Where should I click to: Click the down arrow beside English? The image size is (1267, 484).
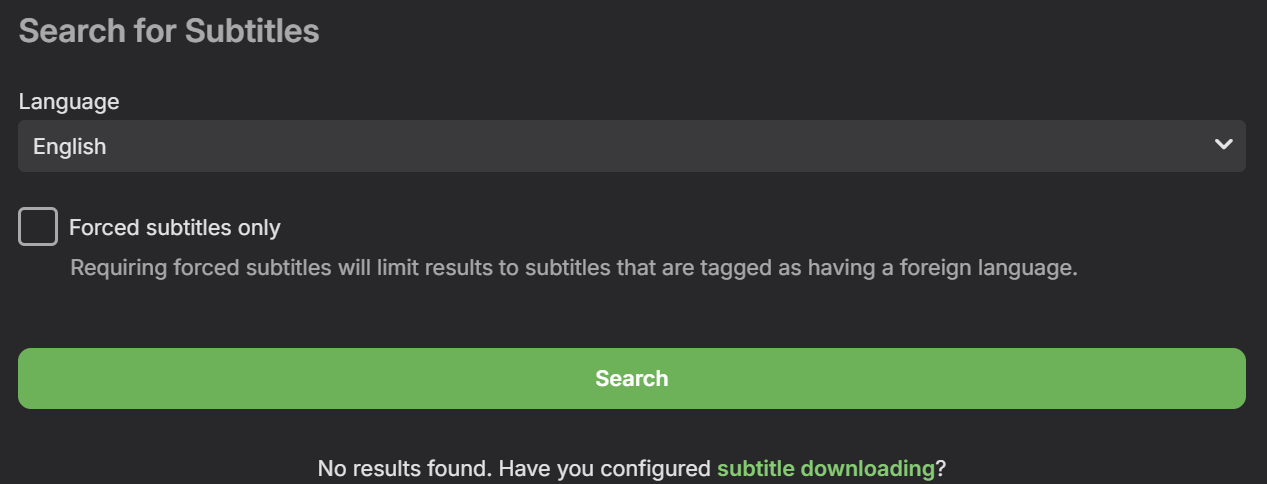pyautogui.click(x=1223, y=145)
